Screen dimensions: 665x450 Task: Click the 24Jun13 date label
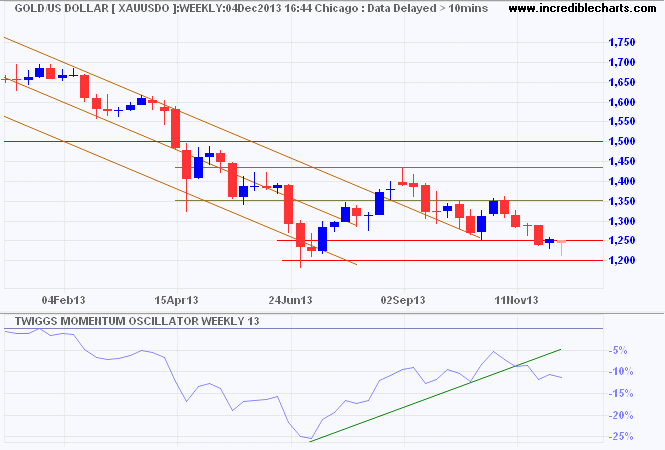click(290, 300)
